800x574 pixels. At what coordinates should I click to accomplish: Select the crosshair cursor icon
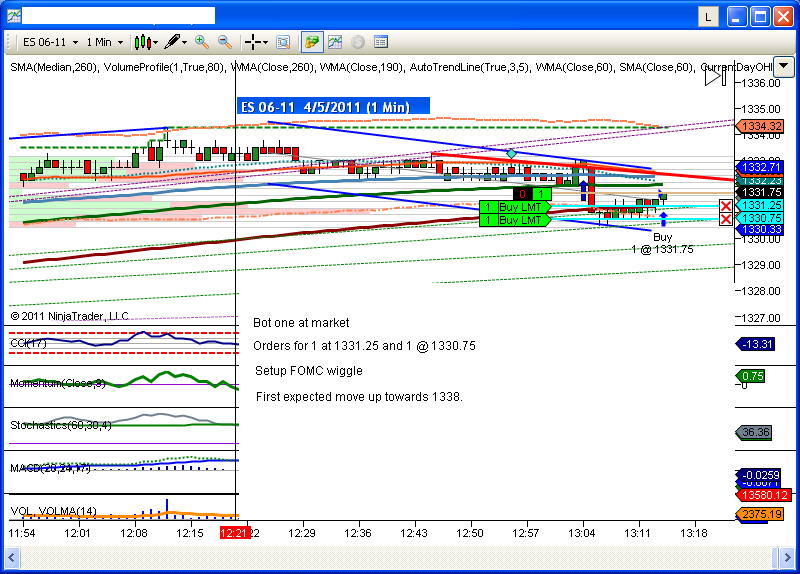(x=253, y=42)
